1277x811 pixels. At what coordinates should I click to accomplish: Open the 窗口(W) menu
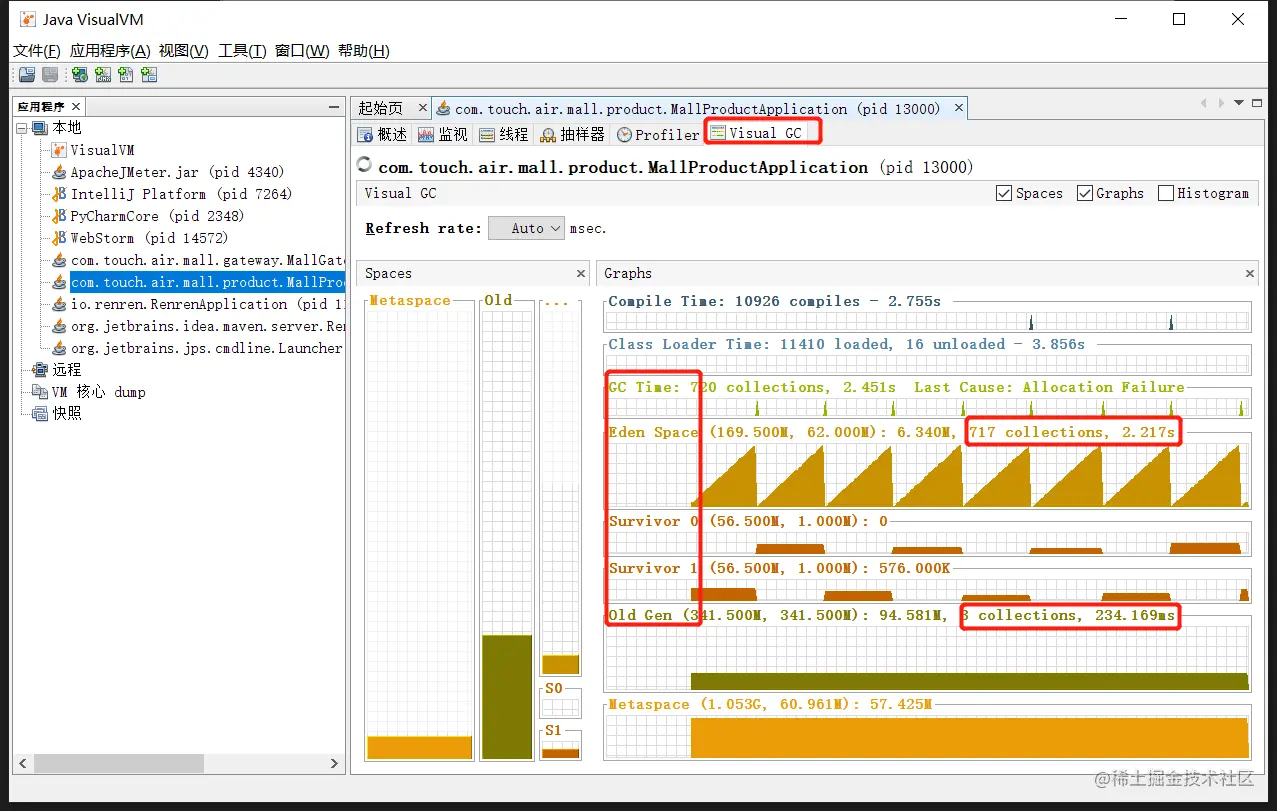tap(302, 51)
